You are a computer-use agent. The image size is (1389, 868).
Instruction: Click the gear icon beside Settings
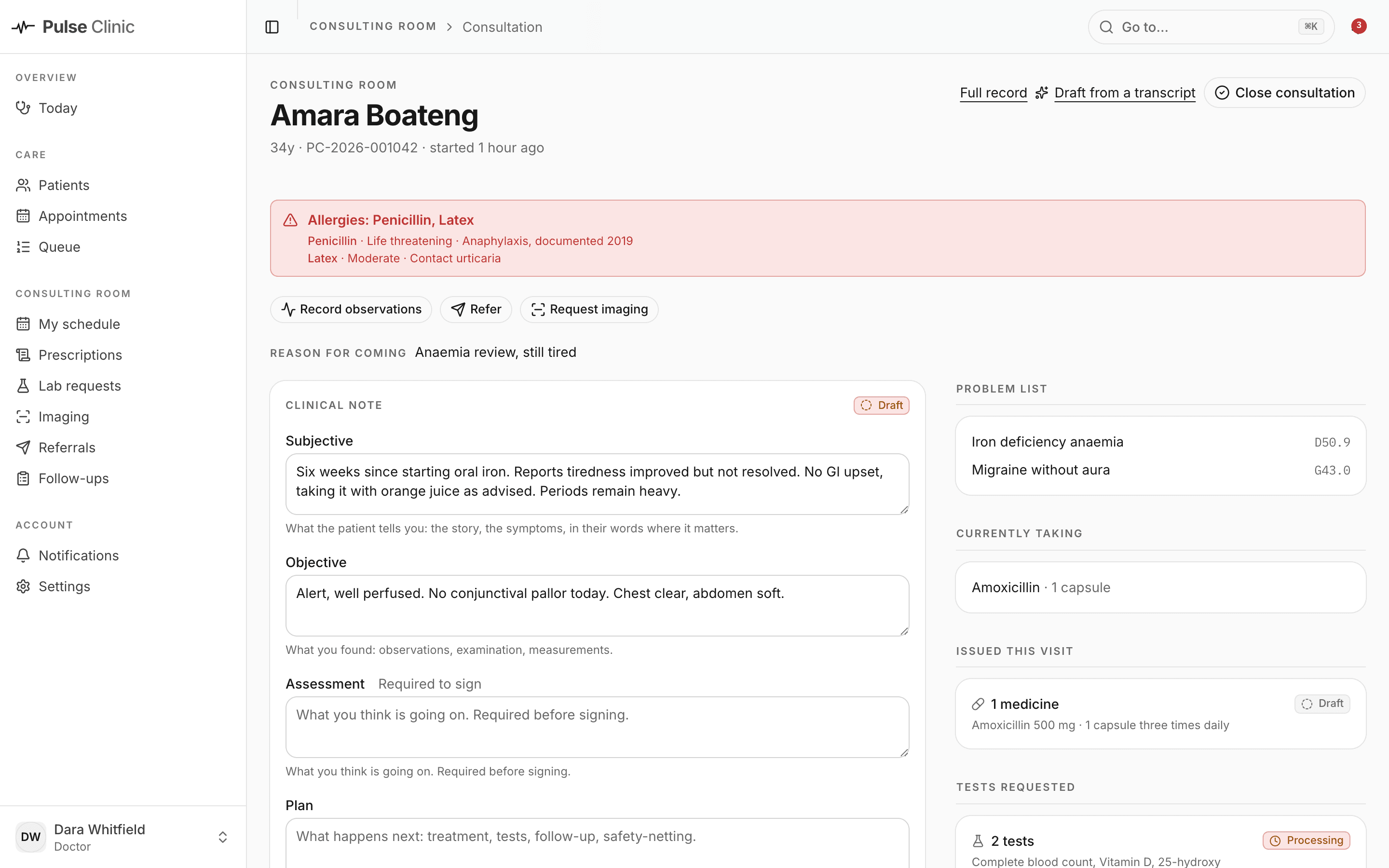coord(23,586)
